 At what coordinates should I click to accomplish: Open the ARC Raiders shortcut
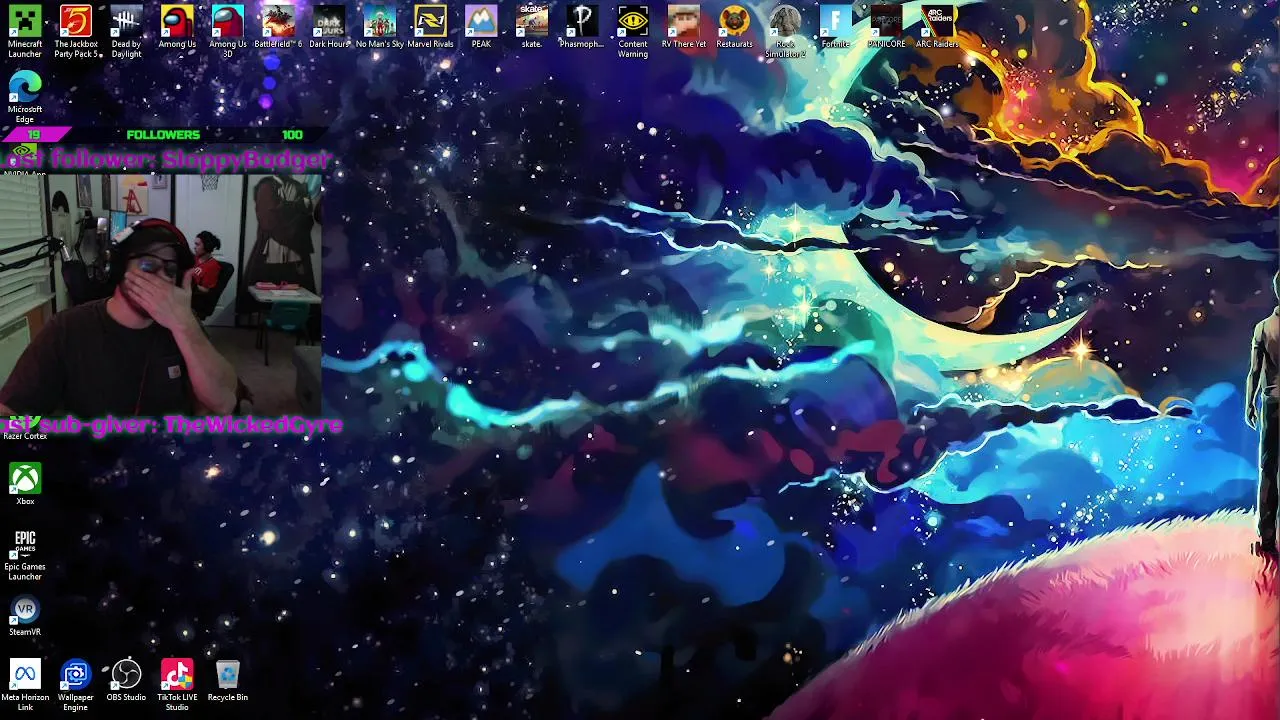tap(937, 27)
